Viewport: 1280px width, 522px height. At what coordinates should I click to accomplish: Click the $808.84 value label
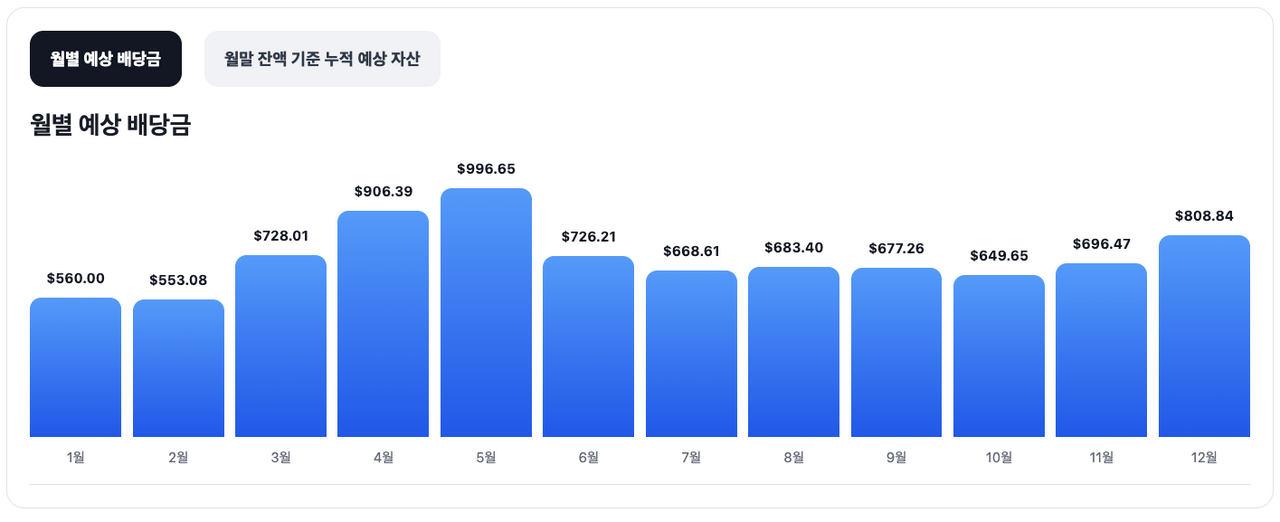(1204, 216)
